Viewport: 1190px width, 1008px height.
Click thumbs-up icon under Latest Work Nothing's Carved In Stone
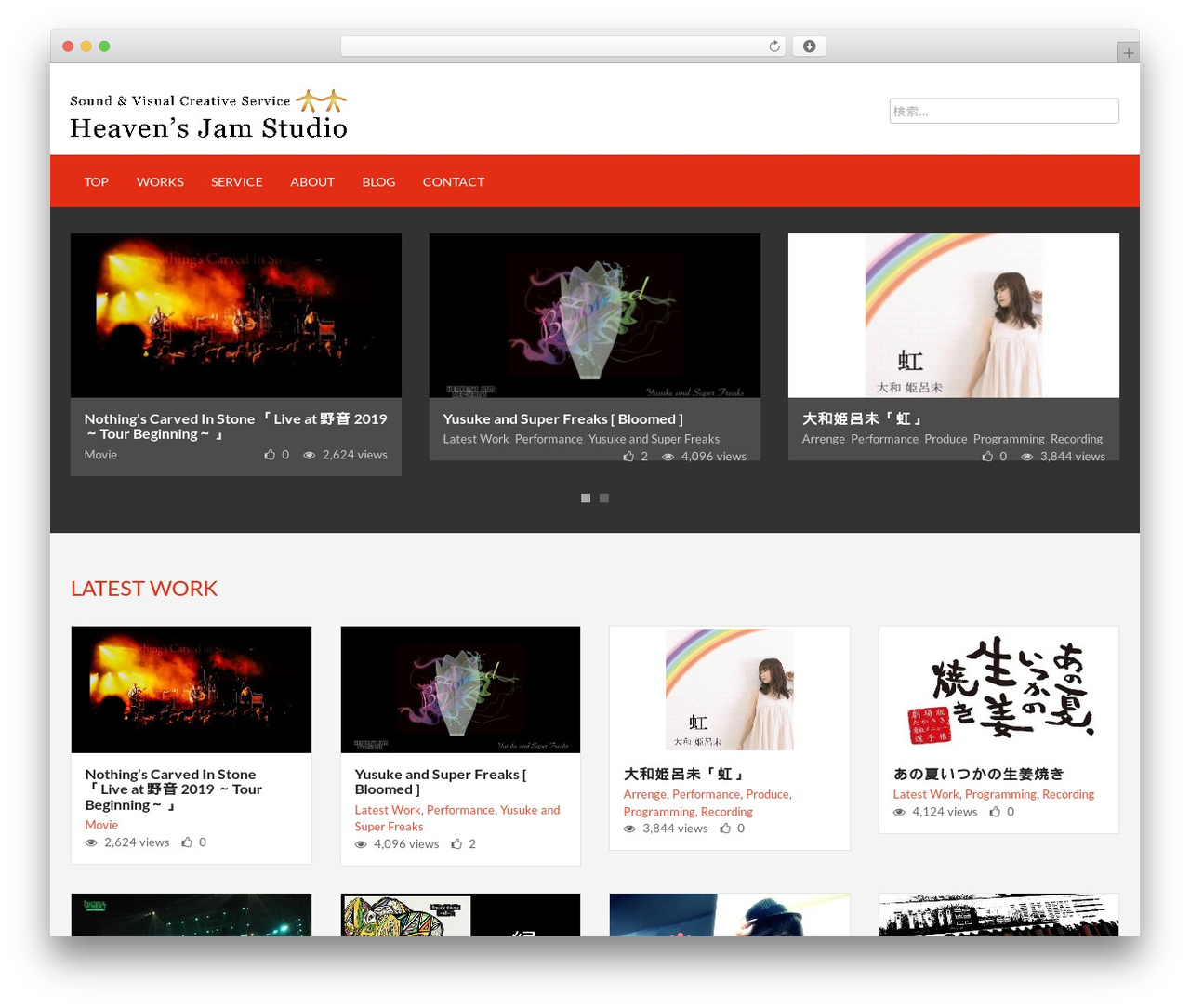pyautogui.click(x=187, y=842)
